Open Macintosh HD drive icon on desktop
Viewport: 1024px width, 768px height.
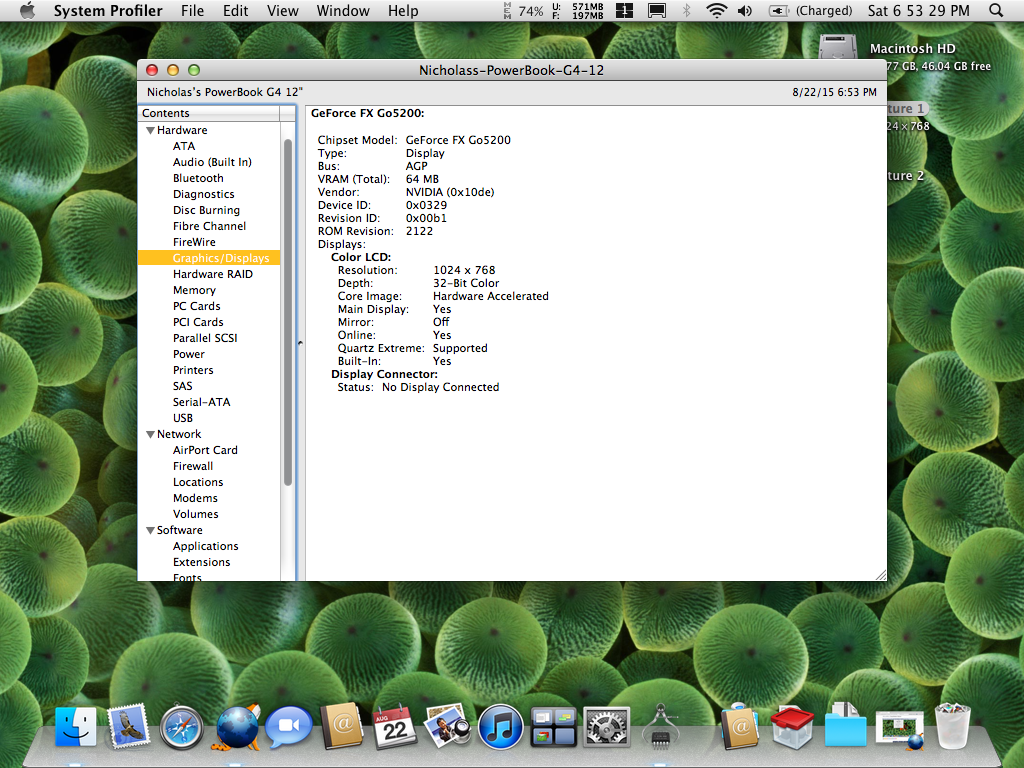tap(838, 47)
